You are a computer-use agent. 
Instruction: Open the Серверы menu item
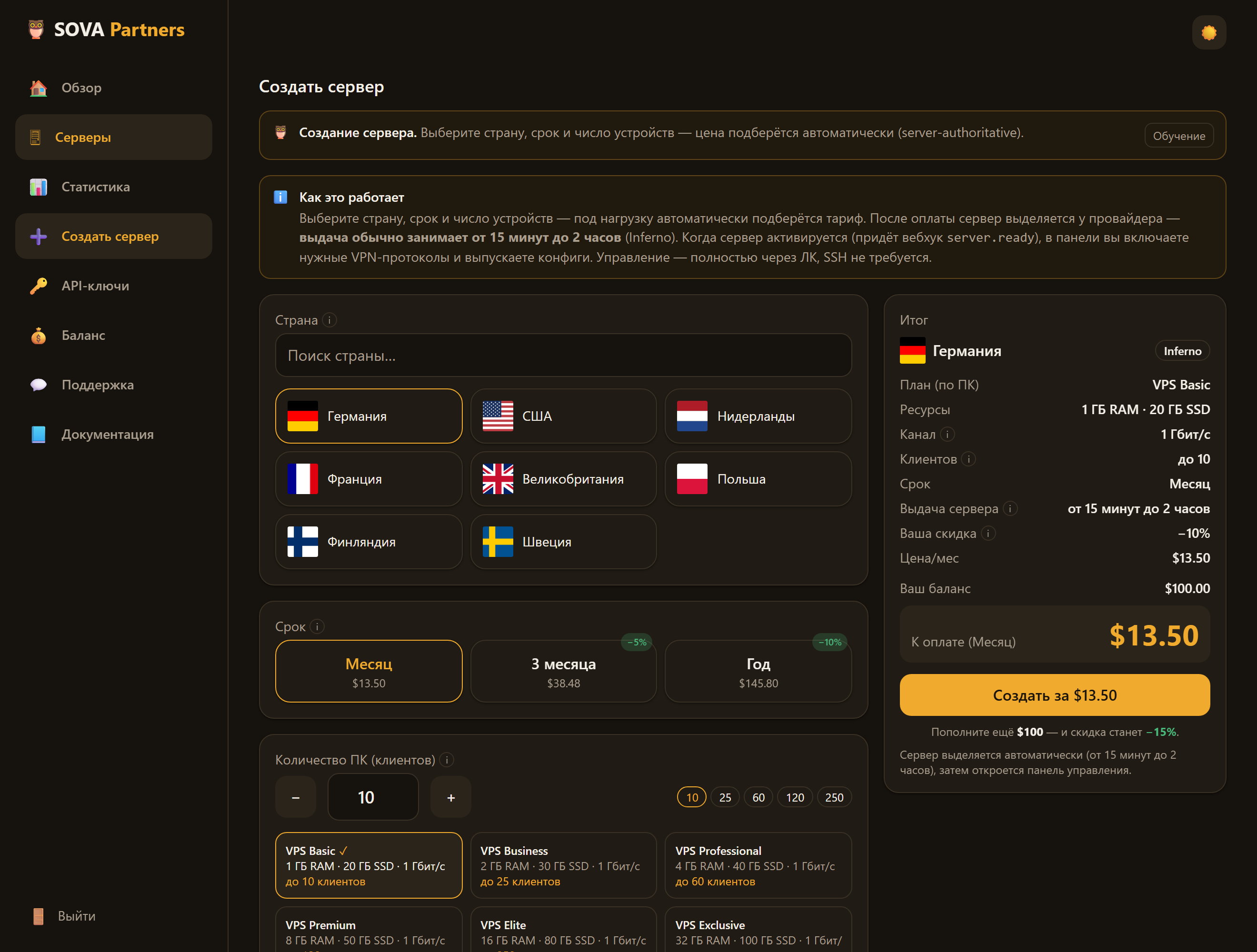pyautogui.click(x=114, y=137)
